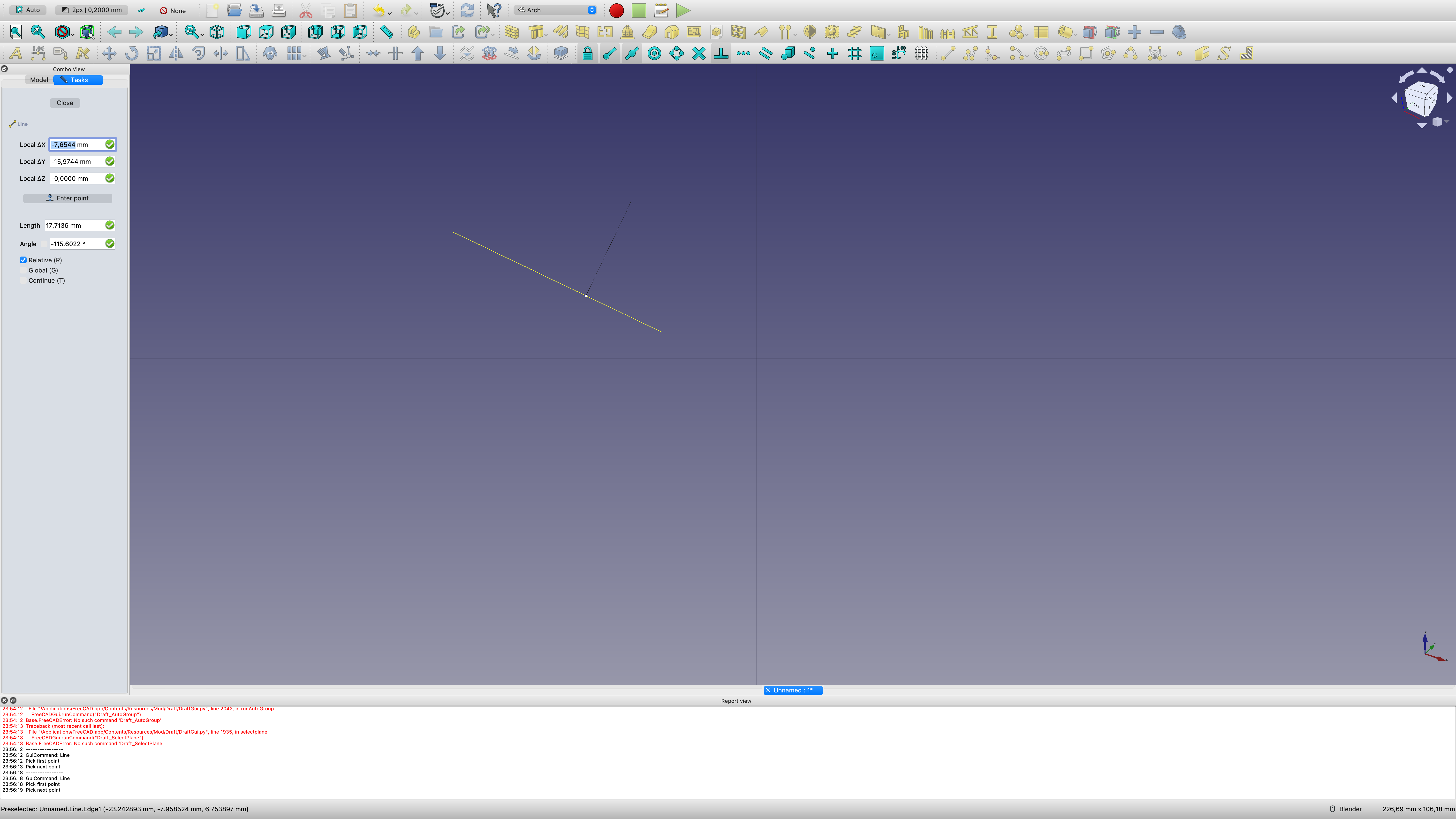This screenshot has width=1456, height=819.
Task: Select the Draft Line tool
Action: point(948,53)
